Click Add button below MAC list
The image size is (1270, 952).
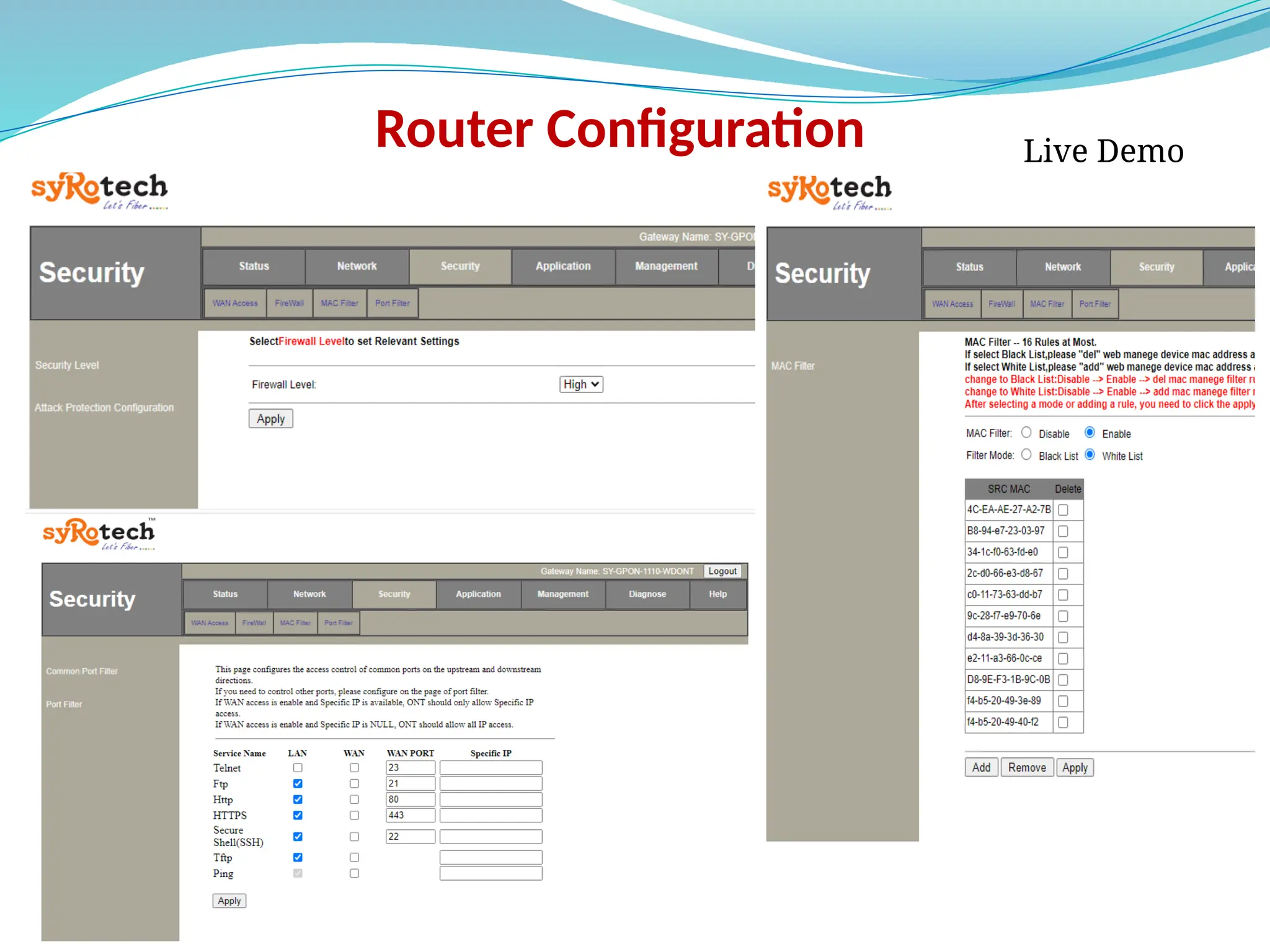(x=981, y=767)
